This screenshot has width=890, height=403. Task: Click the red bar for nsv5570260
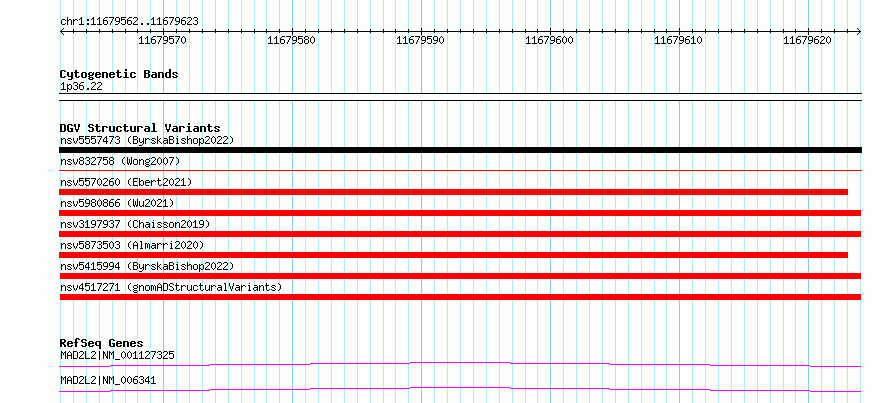454,192
